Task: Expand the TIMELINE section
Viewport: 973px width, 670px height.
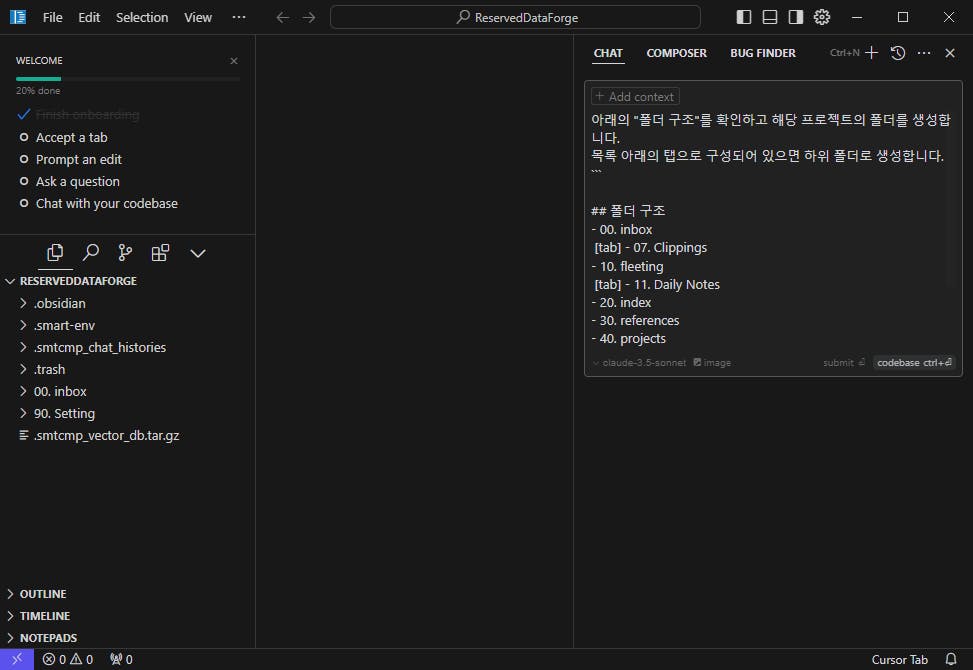Action: 127,616
